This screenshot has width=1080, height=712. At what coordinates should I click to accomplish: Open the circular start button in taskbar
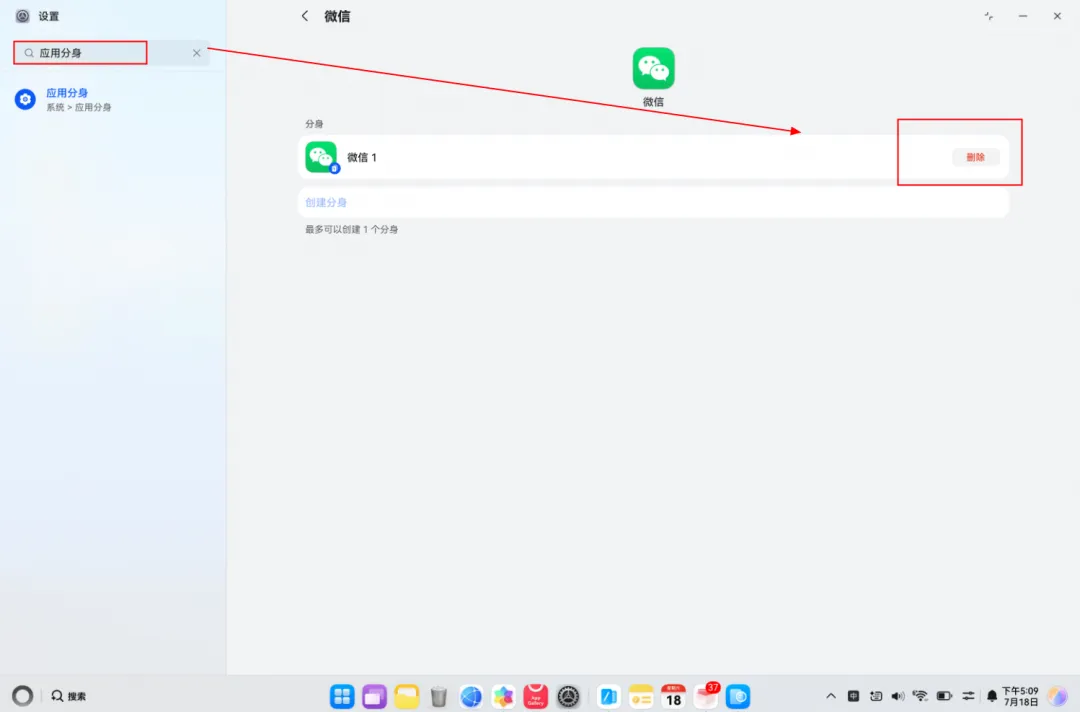pyautogui.click(x=23, y=695)
